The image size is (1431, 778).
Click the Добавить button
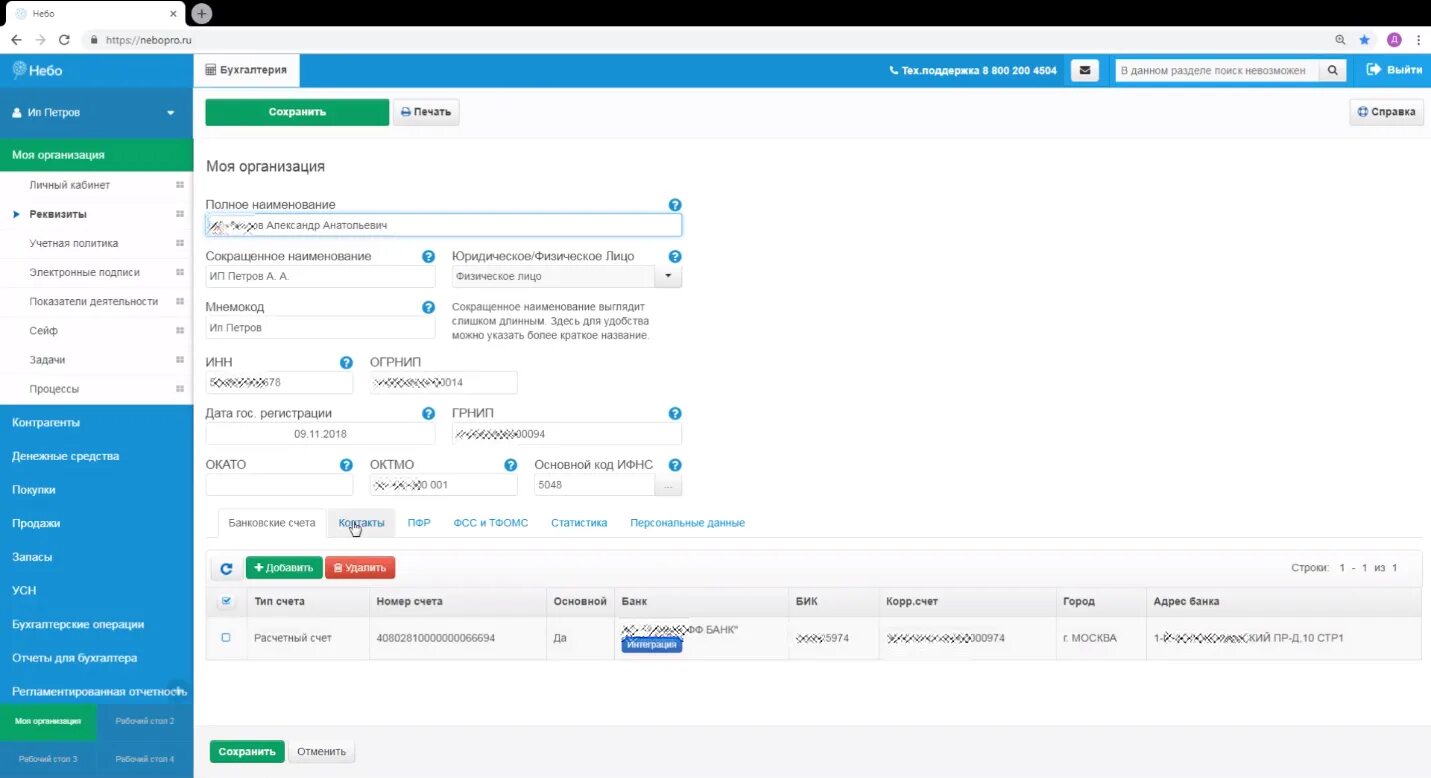[284, 568]
